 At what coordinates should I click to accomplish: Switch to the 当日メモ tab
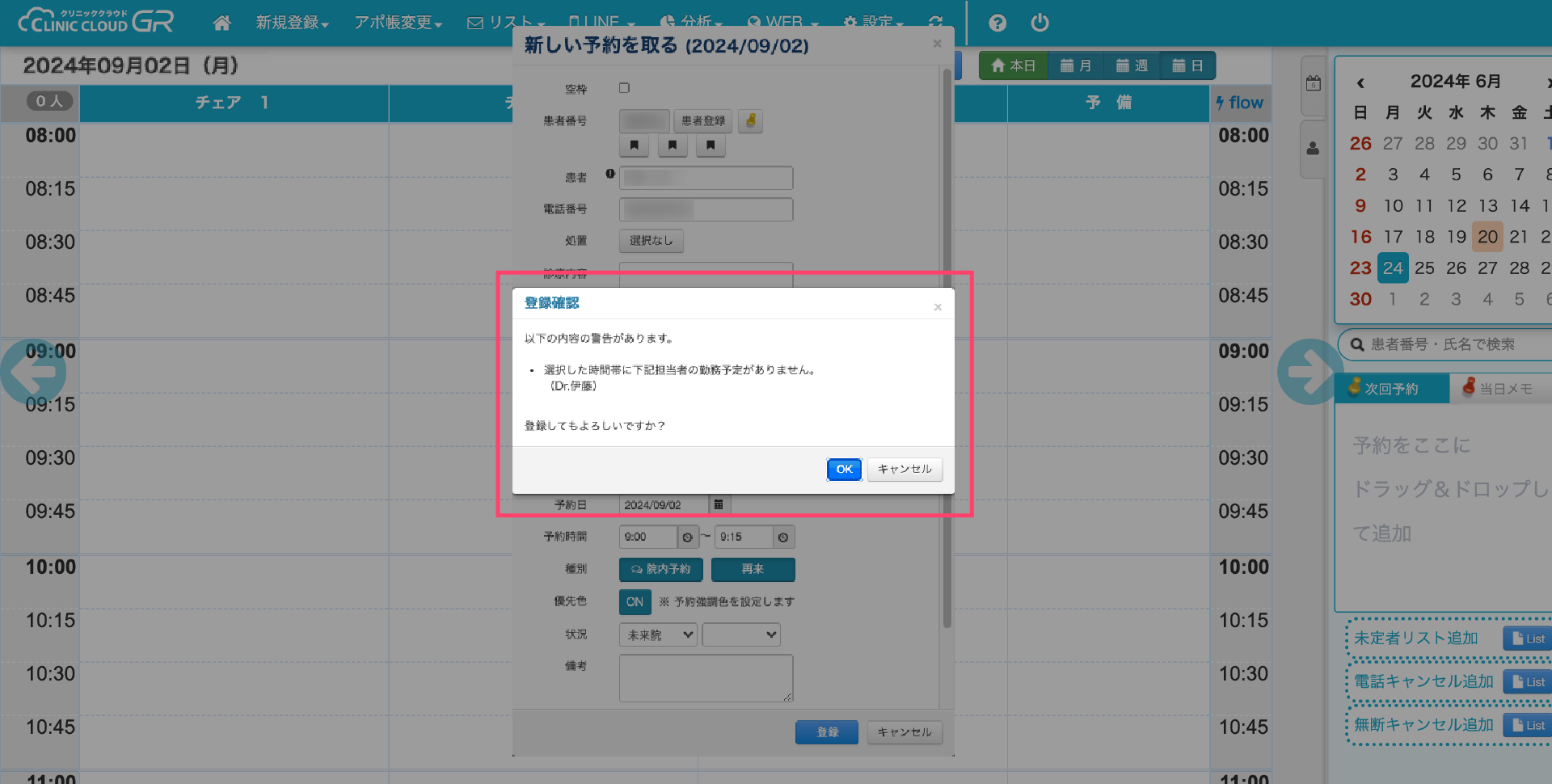click(1499, 389)
